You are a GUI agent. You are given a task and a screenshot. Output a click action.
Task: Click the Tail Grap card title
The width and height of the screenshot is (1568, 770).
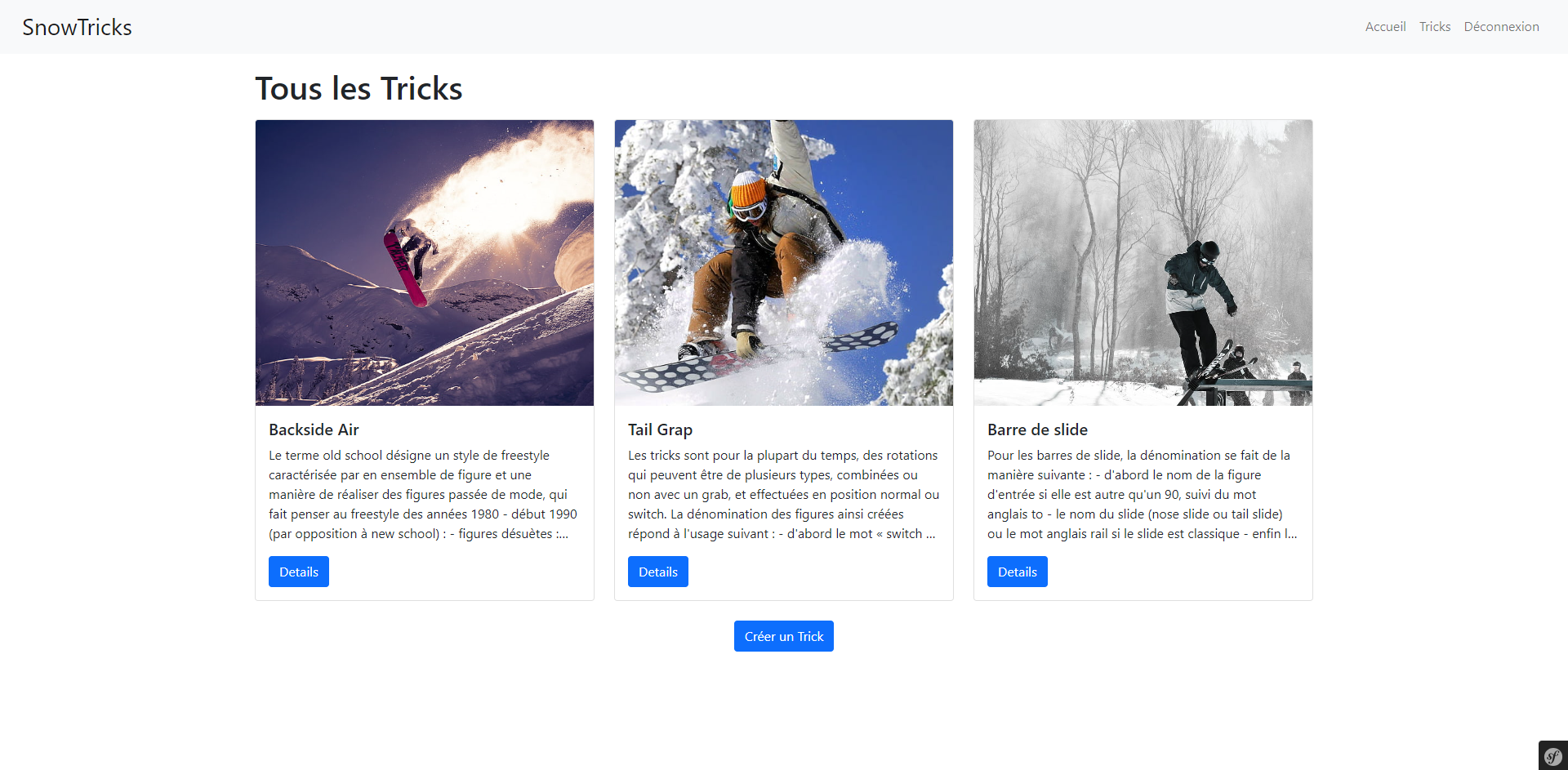(x=660, y=430)
